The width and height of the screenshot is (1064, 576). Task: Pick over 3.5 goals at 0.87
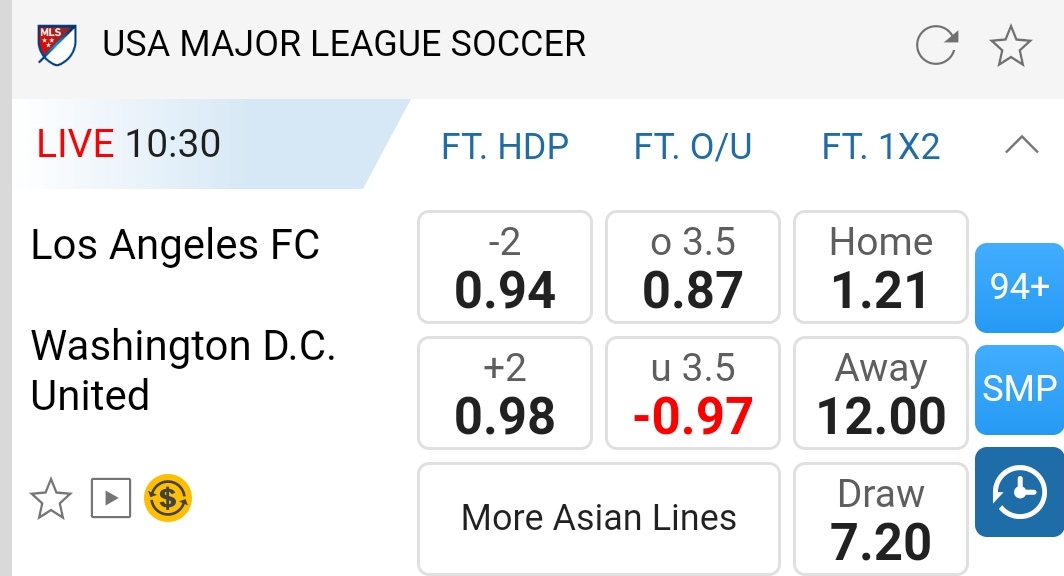point(693,267)
